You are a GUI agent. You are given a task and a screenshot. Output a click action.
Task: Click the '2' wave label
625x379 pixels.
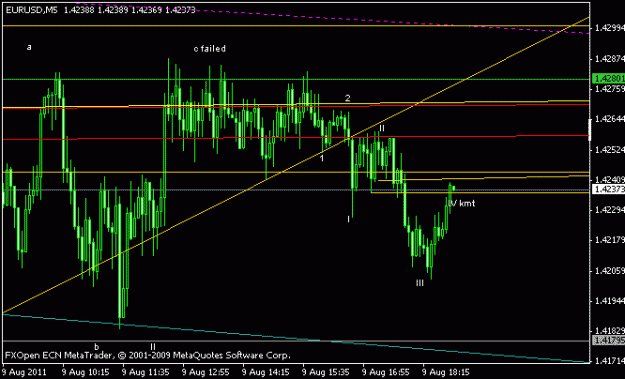tap(348, 98)
